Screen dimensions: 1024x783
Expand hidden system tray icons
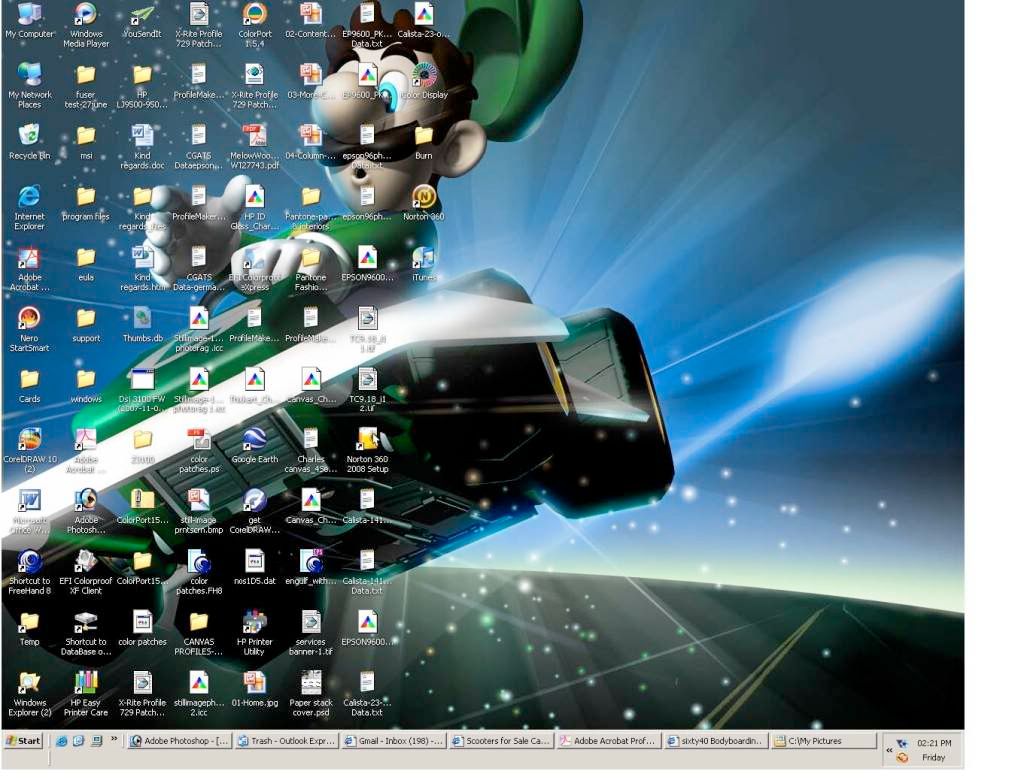889,750
